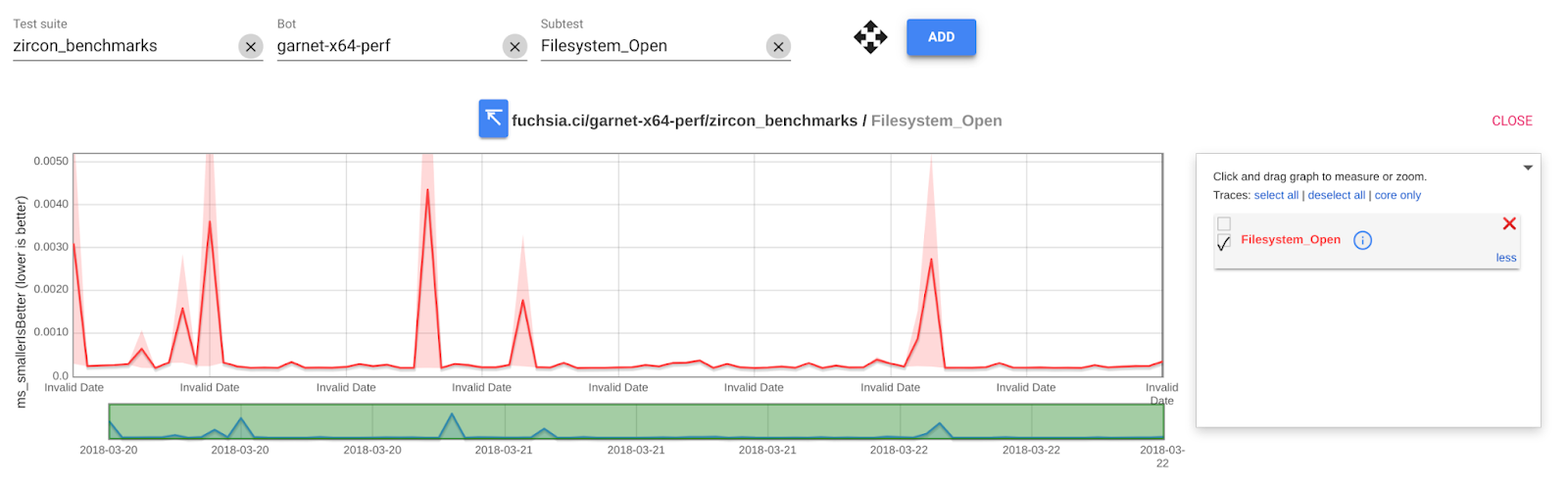The image size is (1568, 486).
Task: Click the blue arrow icon beside chart title
Action: pos(493,119)
